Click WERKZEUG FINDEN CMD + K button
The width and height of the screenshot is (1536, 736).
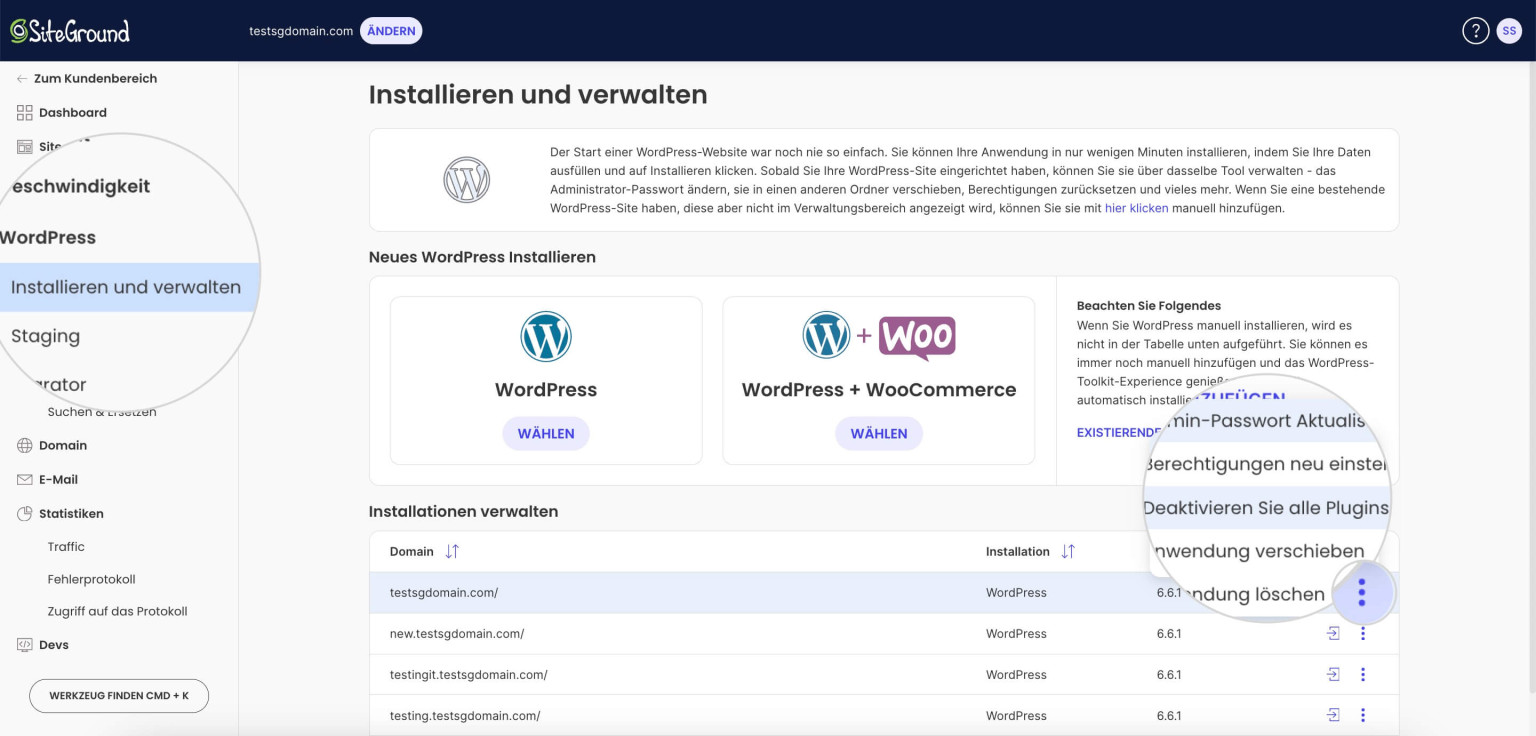(119, 696)
